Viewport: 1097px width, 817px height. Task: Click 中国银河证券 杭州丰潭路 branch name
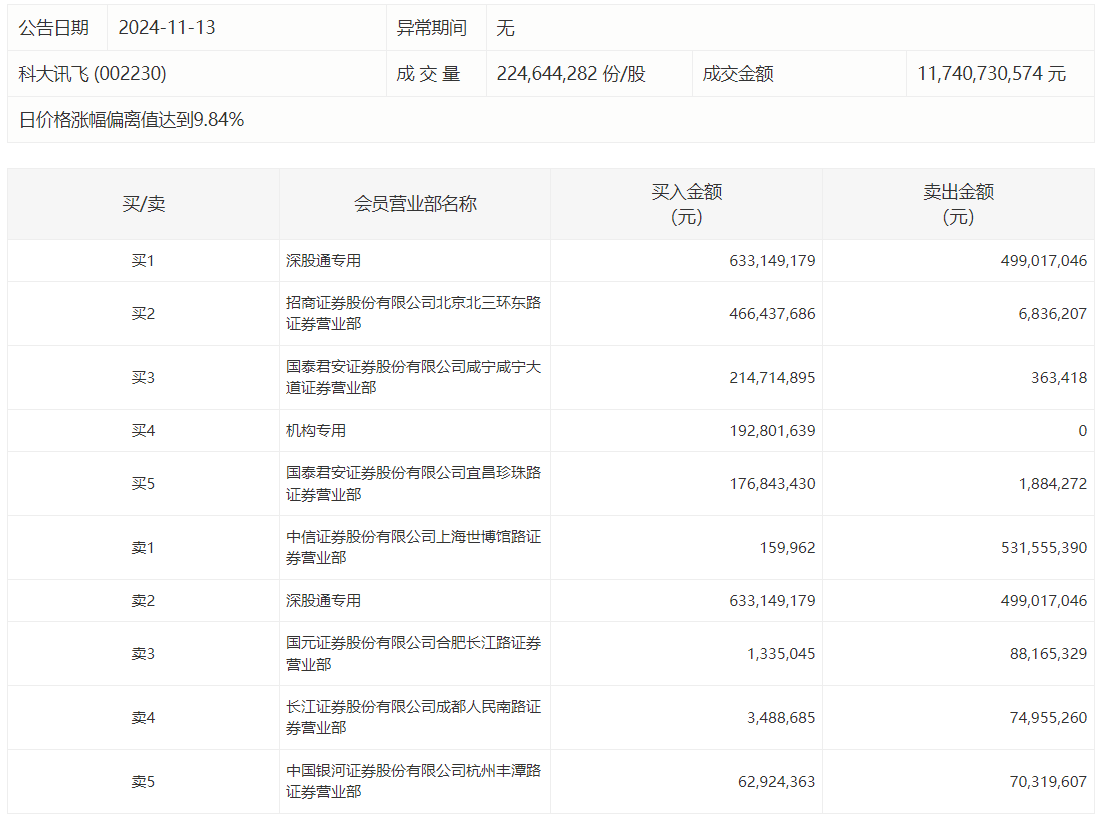[413, 781]
